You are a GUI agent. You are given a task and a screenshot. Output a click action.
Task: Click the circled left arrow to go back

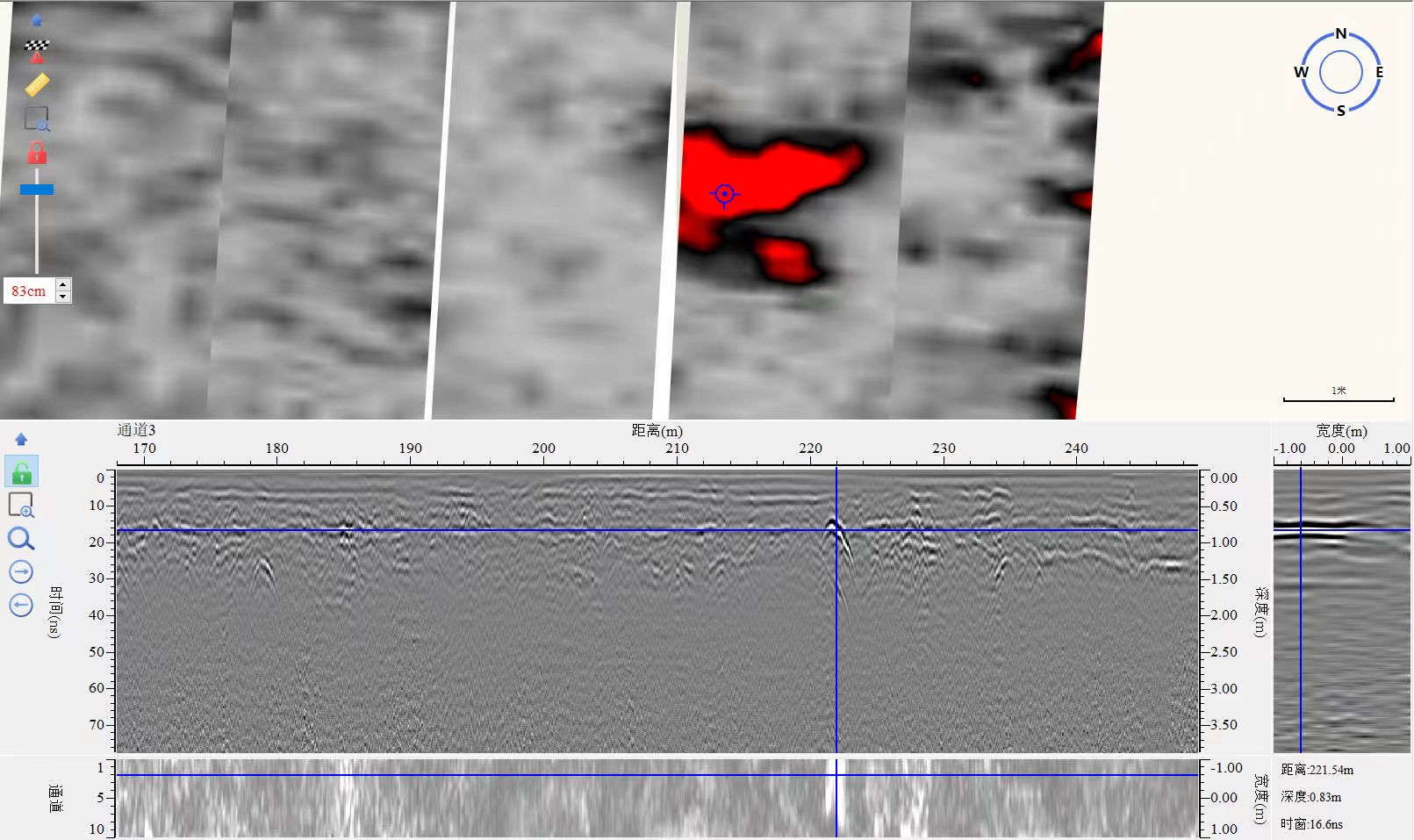tap(21, 606)
